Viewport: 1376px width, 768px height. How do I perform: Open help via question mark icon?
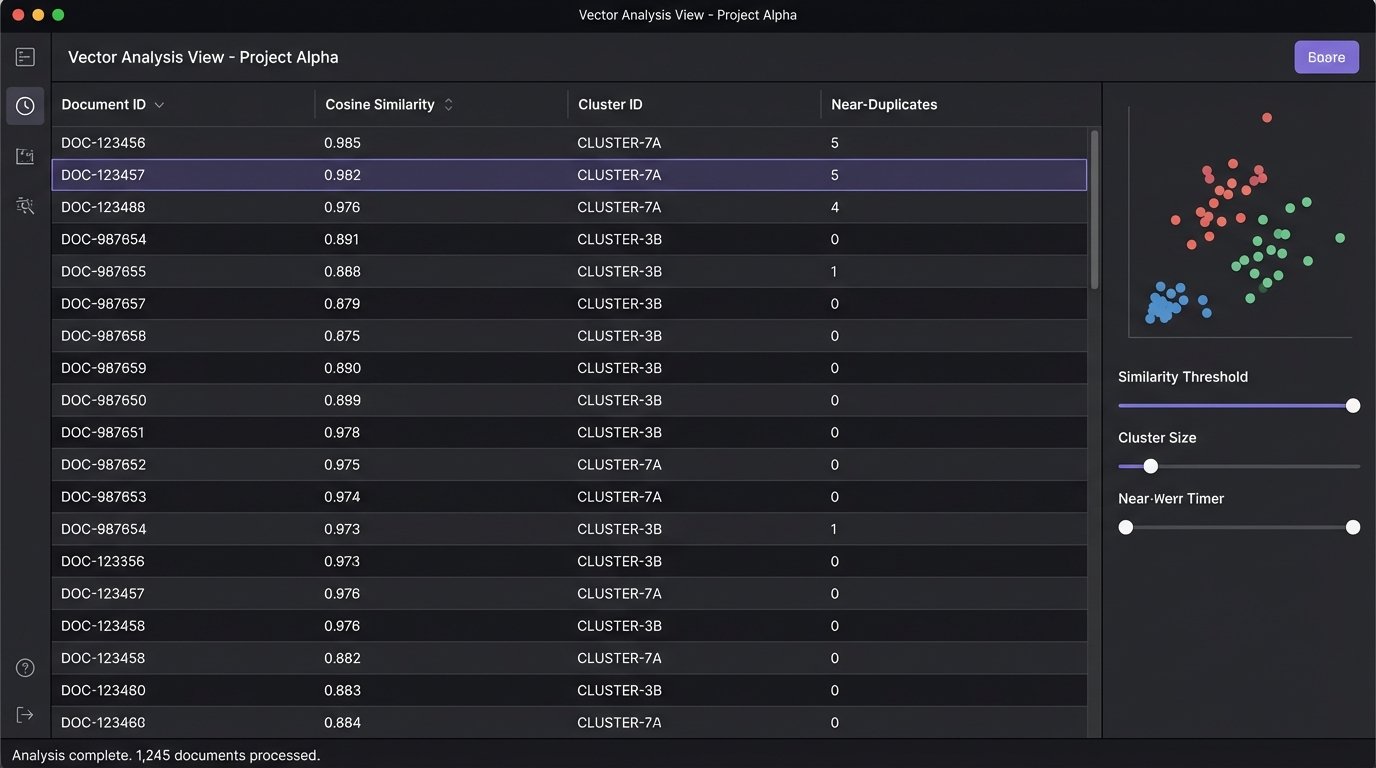25,668
